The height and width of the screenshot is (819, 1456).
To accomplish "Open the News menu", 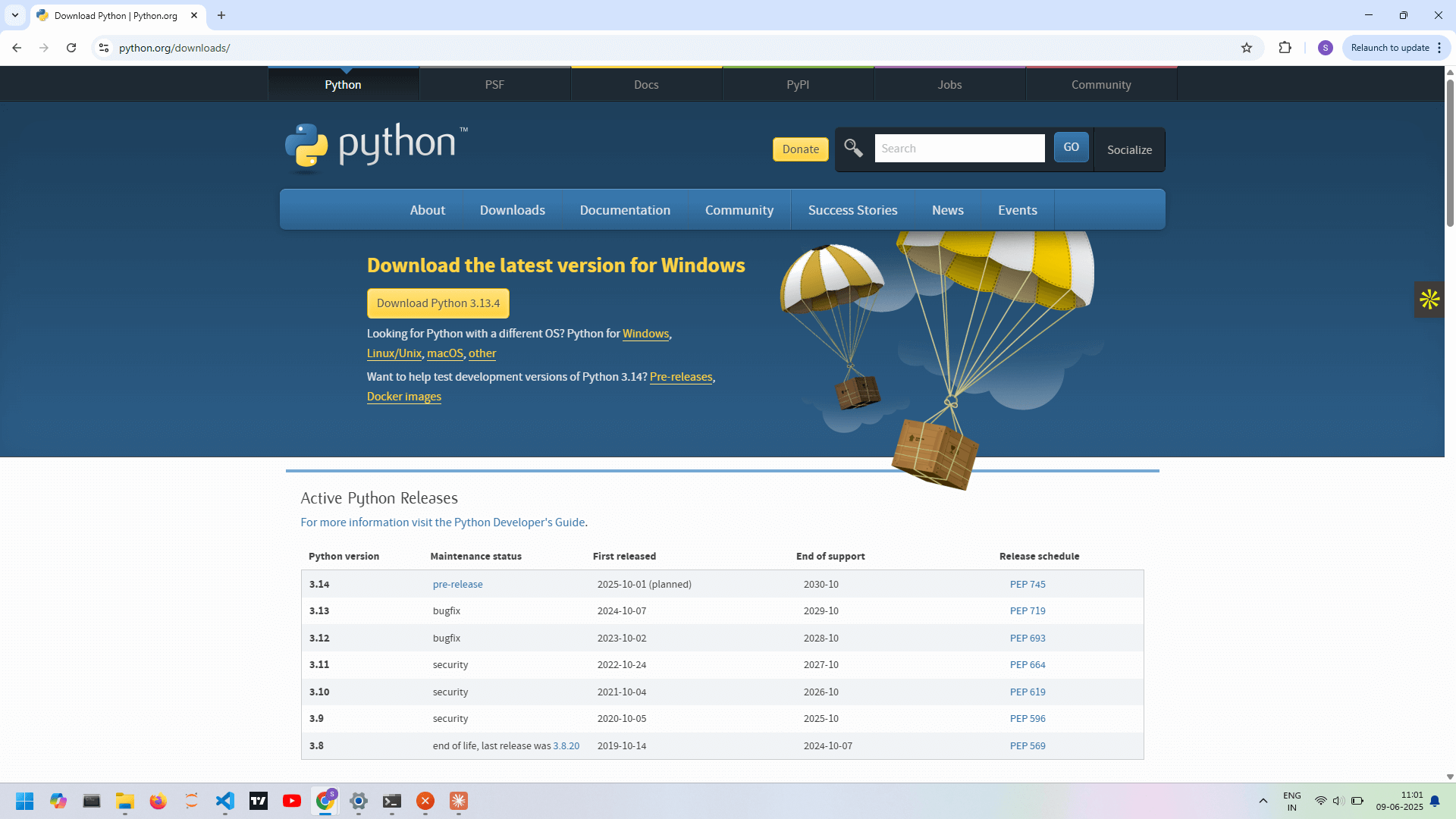I will pyautogui.click(x=948, y=210).
